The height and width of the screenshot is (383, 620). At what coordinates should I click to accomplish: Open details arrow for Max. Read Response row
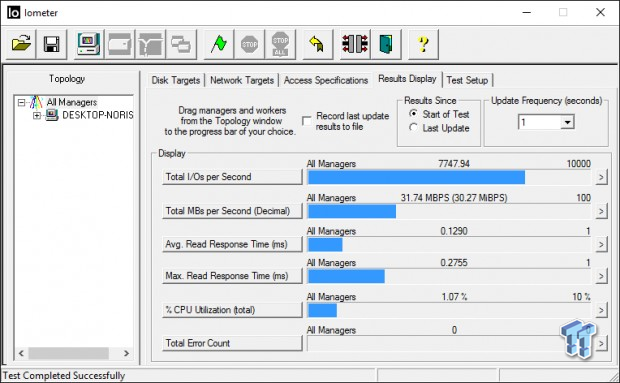click(x=601, y=276)
